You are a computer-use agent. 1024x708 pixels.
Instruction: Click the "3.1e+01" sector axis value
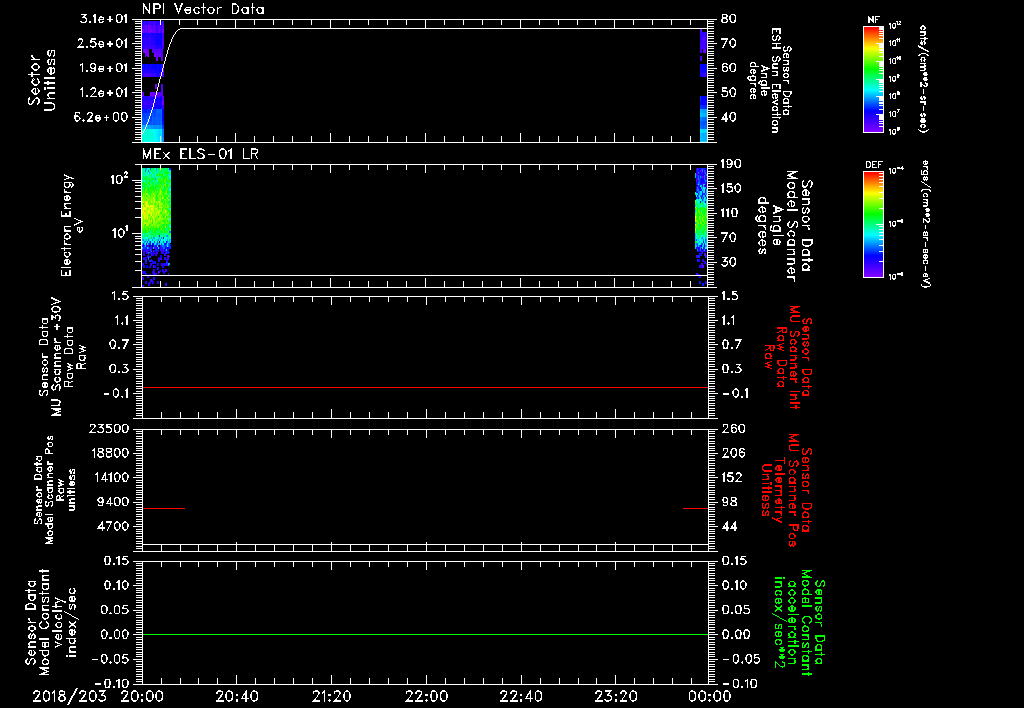tap(103, 19)
